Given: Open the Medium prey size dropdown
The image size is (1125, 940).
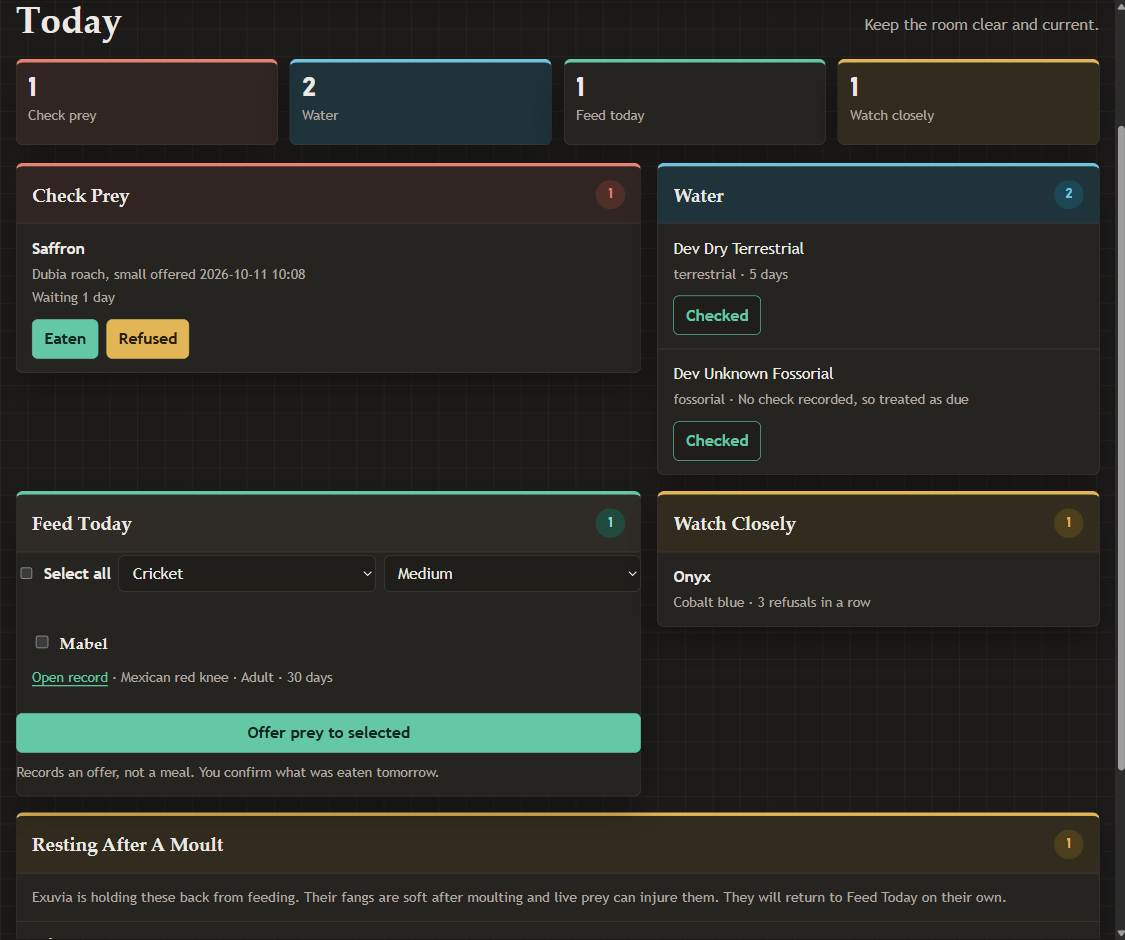Looking at the screenshot, I should 512,573.
